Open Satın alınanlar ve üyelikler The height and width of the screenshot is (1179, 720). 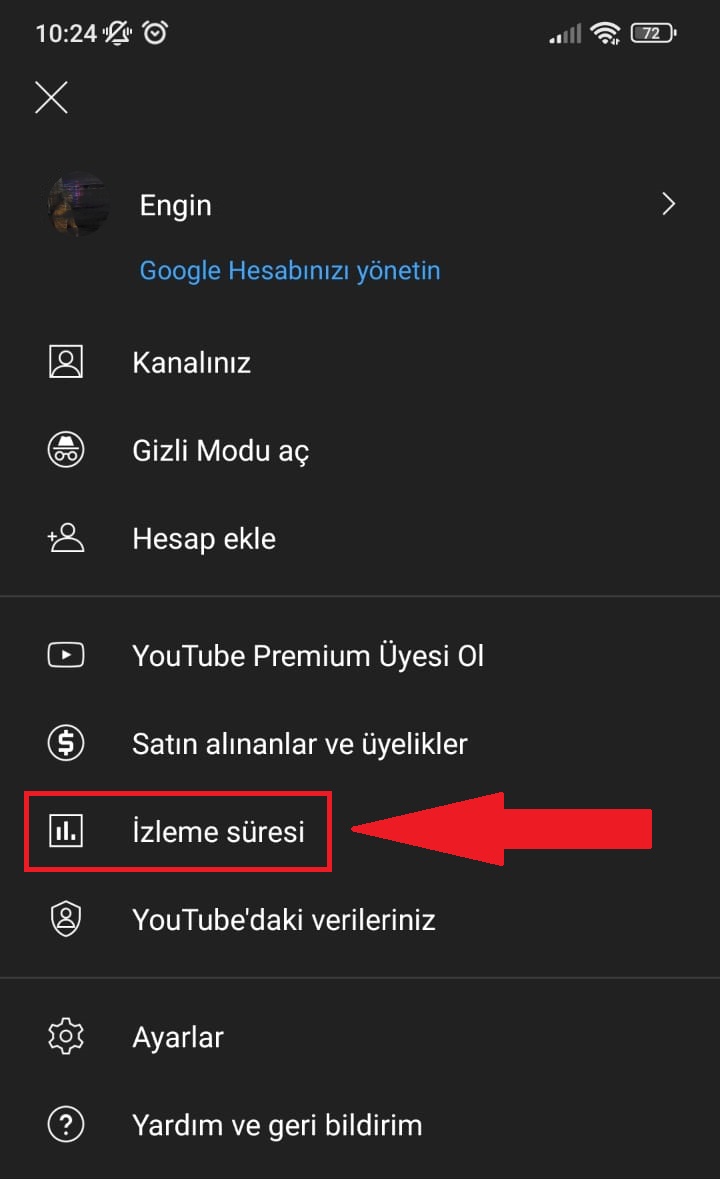300,743
